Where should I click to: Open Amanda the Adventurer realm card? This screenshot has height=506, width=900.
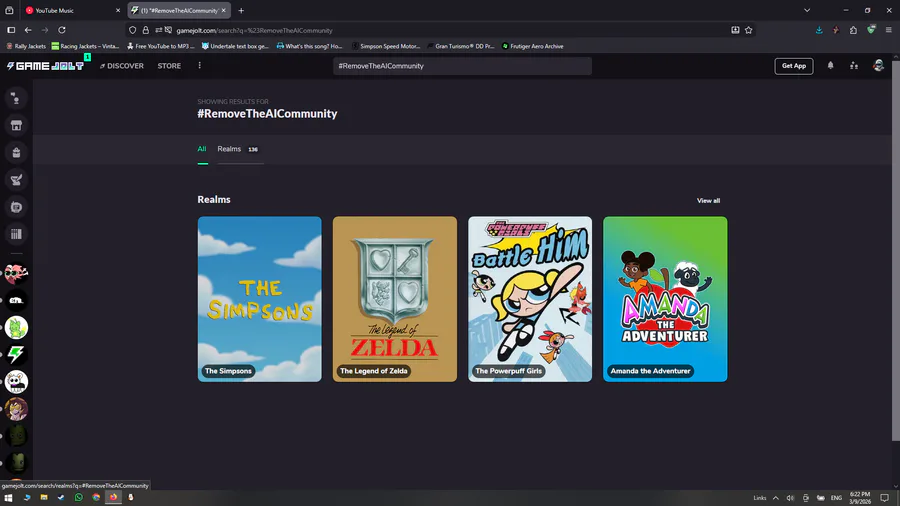pyautogui.click(x=665, y=299)
